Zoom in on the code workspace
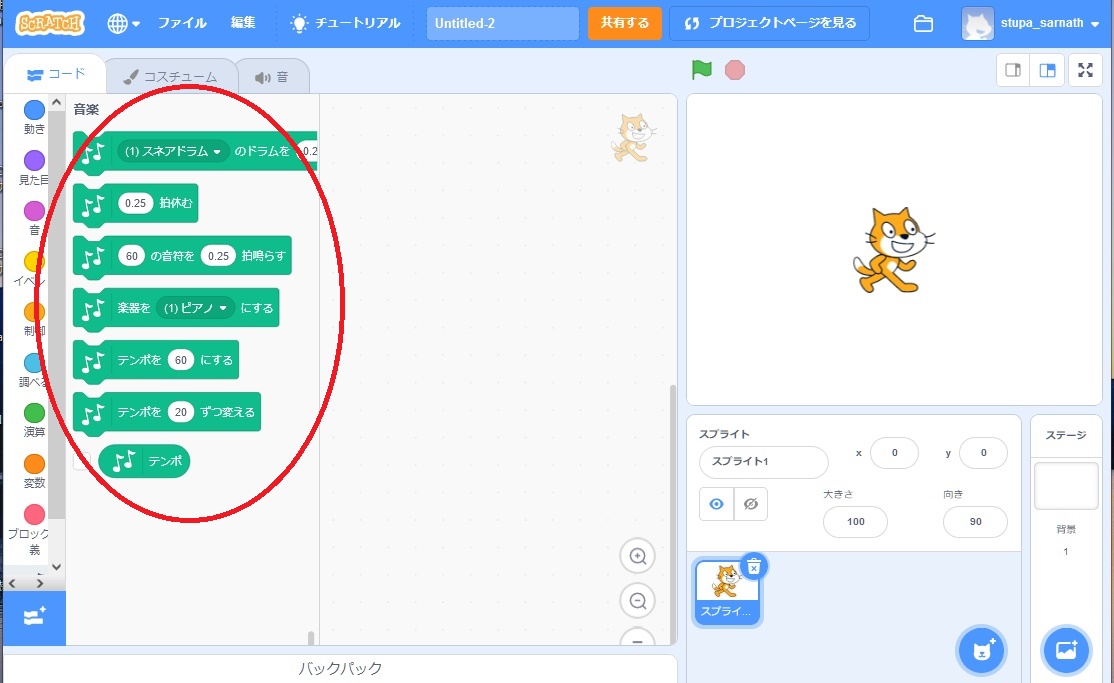Image resolution: width=1114 pixels, height=683 pixels. click(x=637, y=555)
